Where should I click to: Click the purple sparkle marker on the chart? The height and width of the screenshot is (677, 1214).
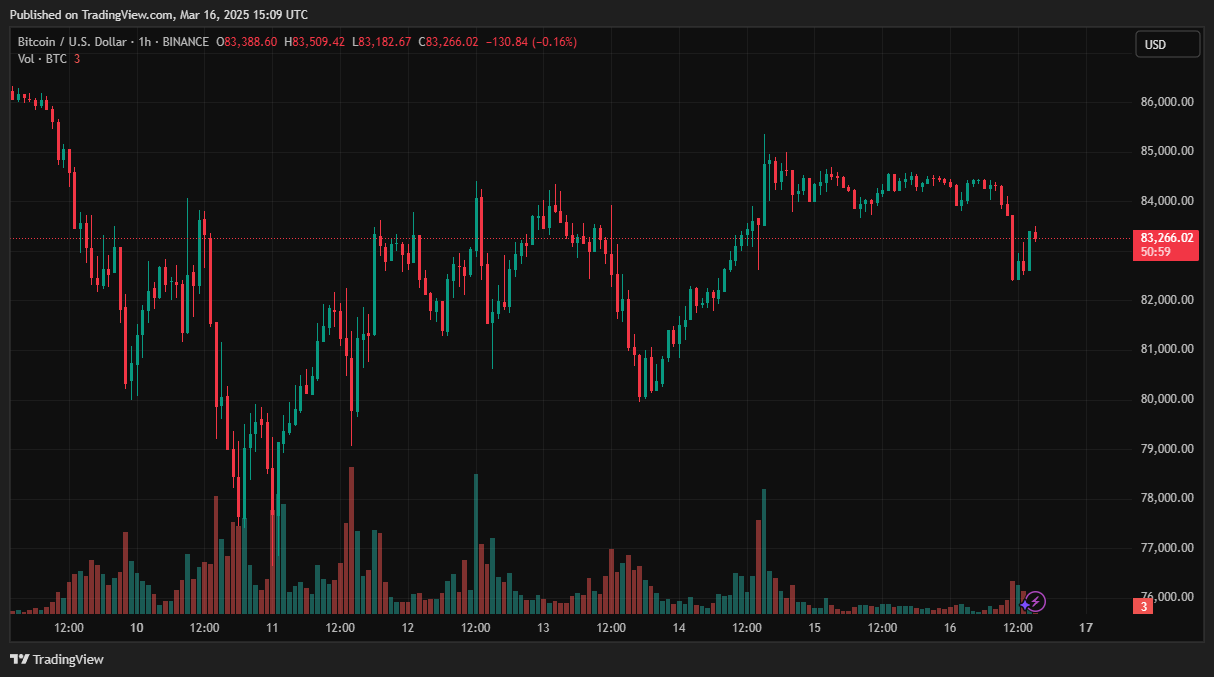[1024, 604]
